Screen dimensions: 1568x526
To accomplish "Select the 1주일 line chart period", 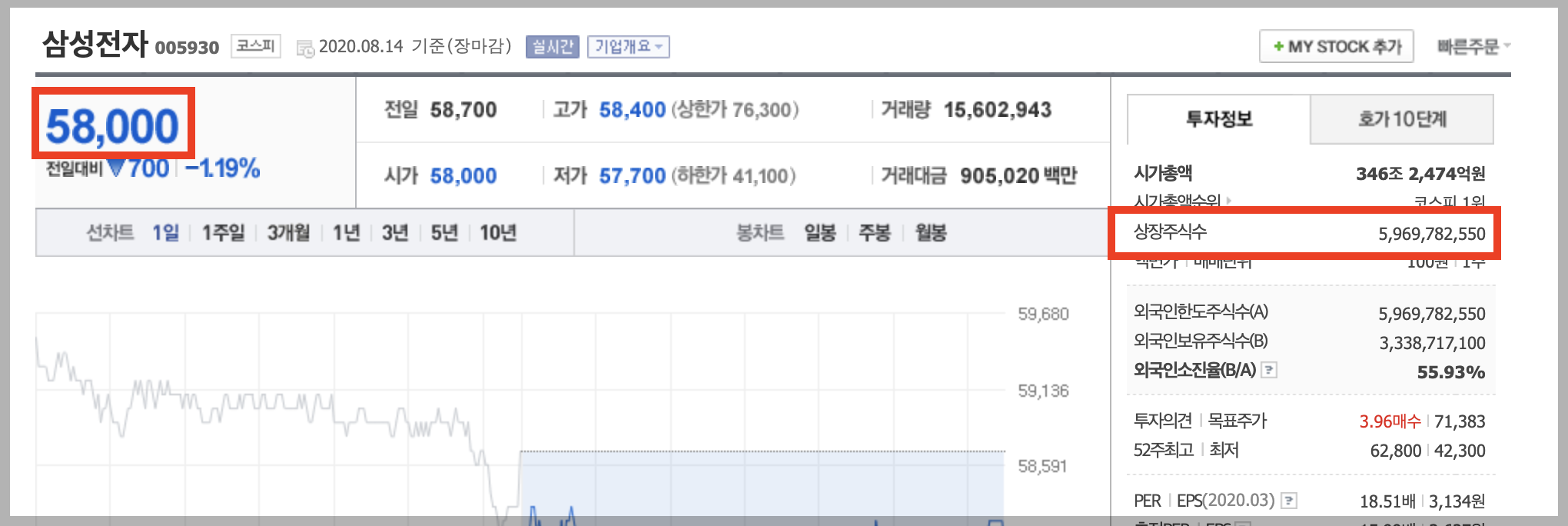I will coord(223,232).
